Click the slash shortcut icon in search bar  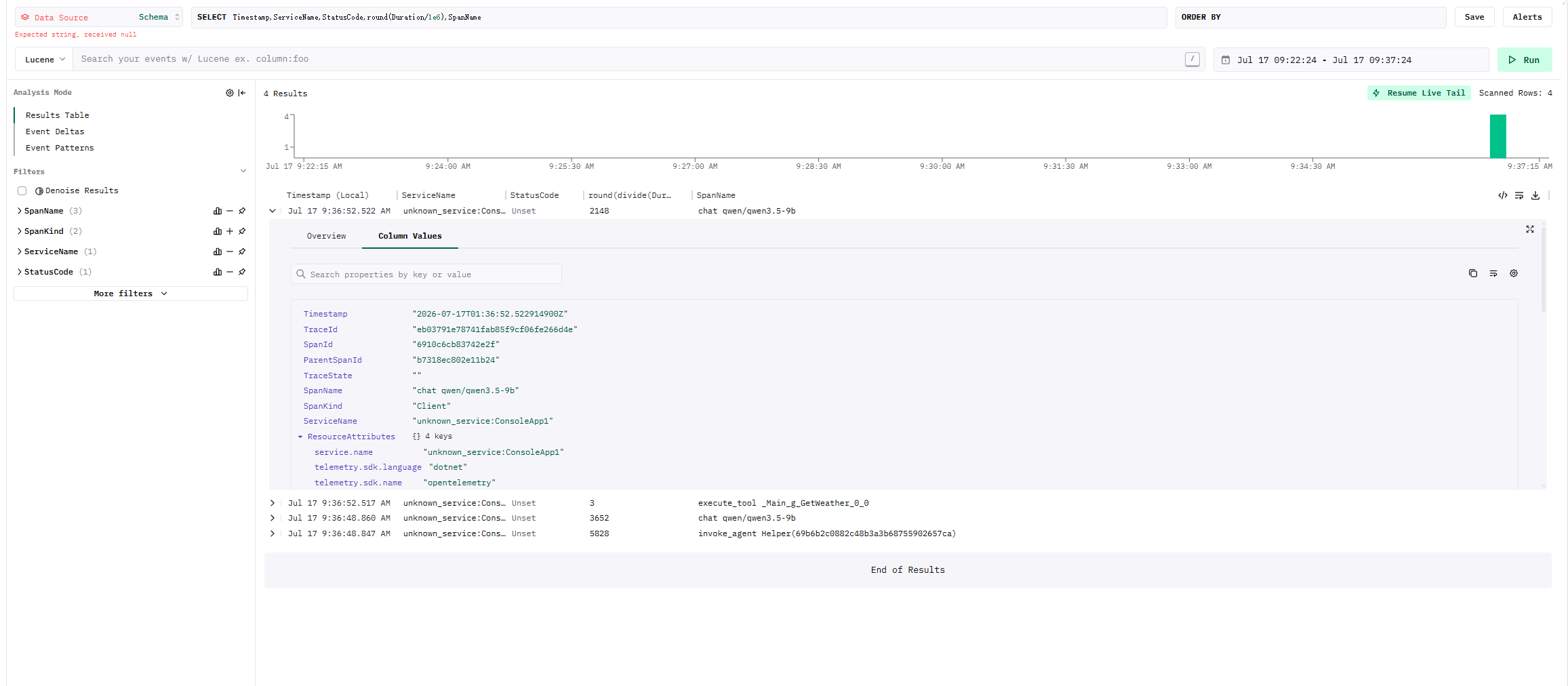(1192, 60)
